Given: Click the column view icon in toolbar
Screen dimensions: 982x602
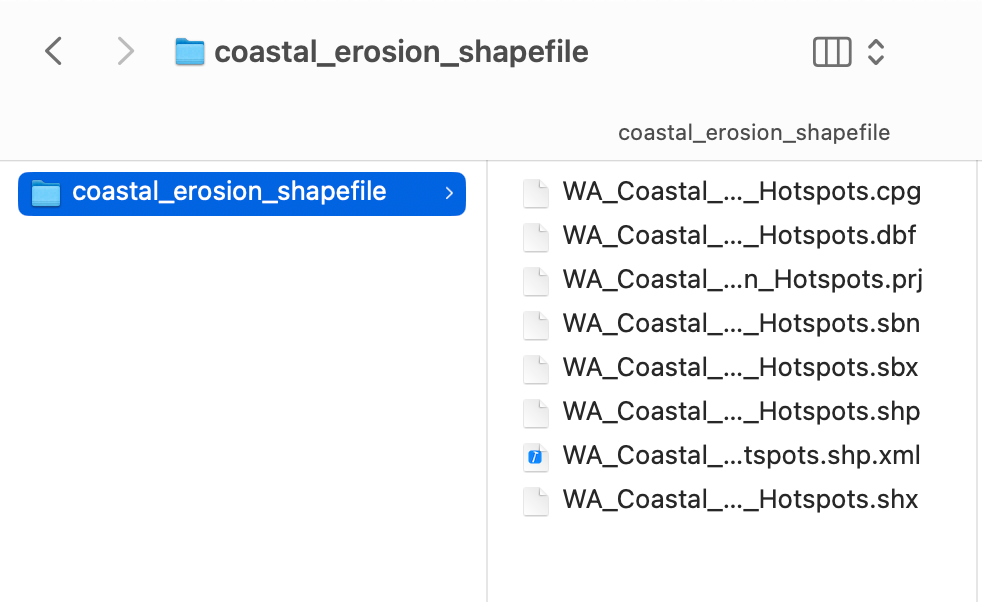Looking at the screenshot, I should 832,52.
